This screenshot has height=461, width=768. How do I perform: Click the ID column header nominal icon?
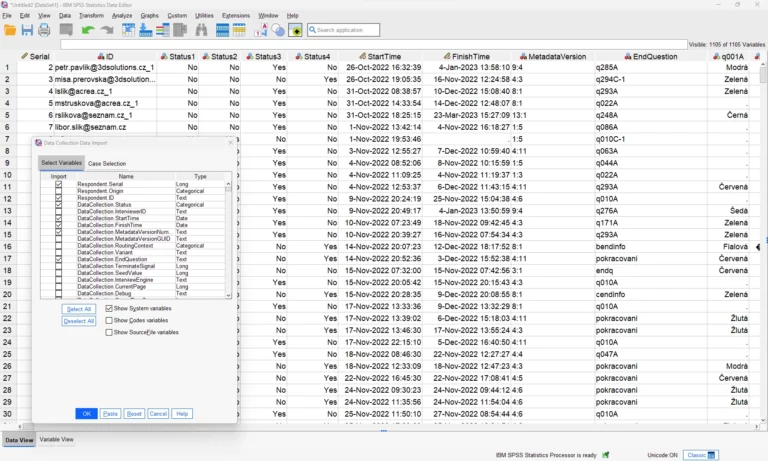101,56
